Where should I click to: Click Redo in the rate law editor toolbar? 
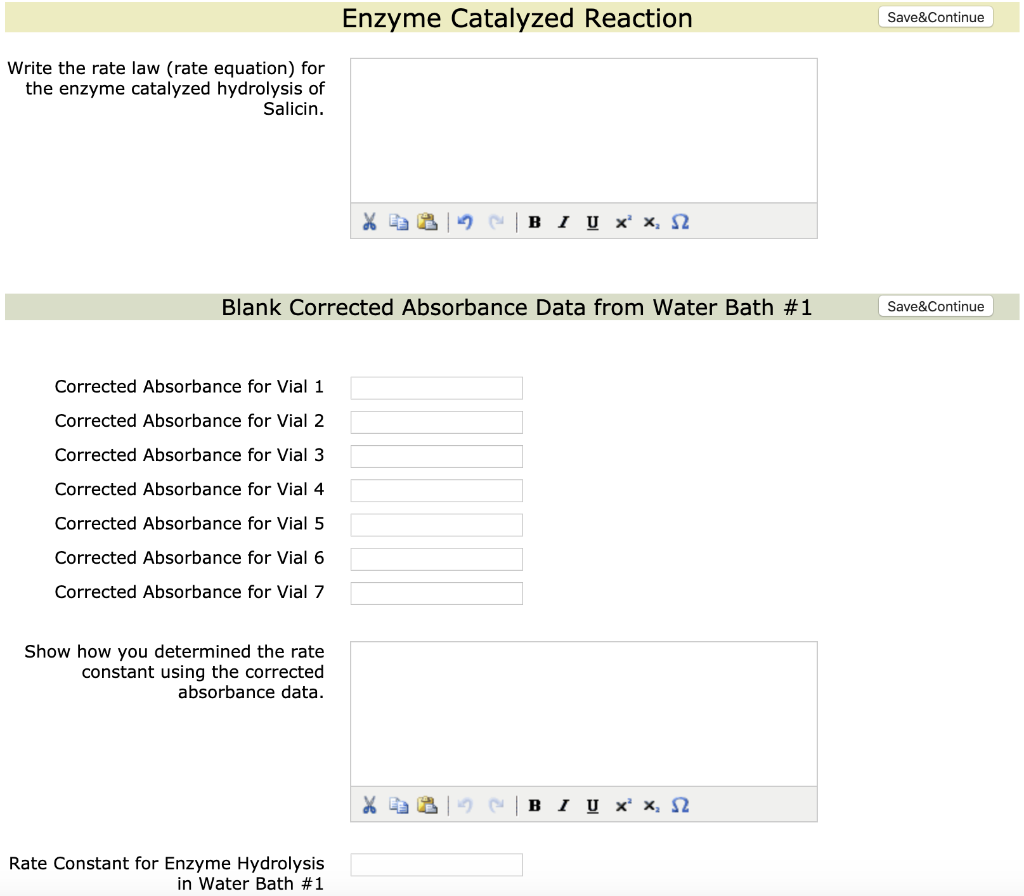pyautogui.click(x=496, y=222)
